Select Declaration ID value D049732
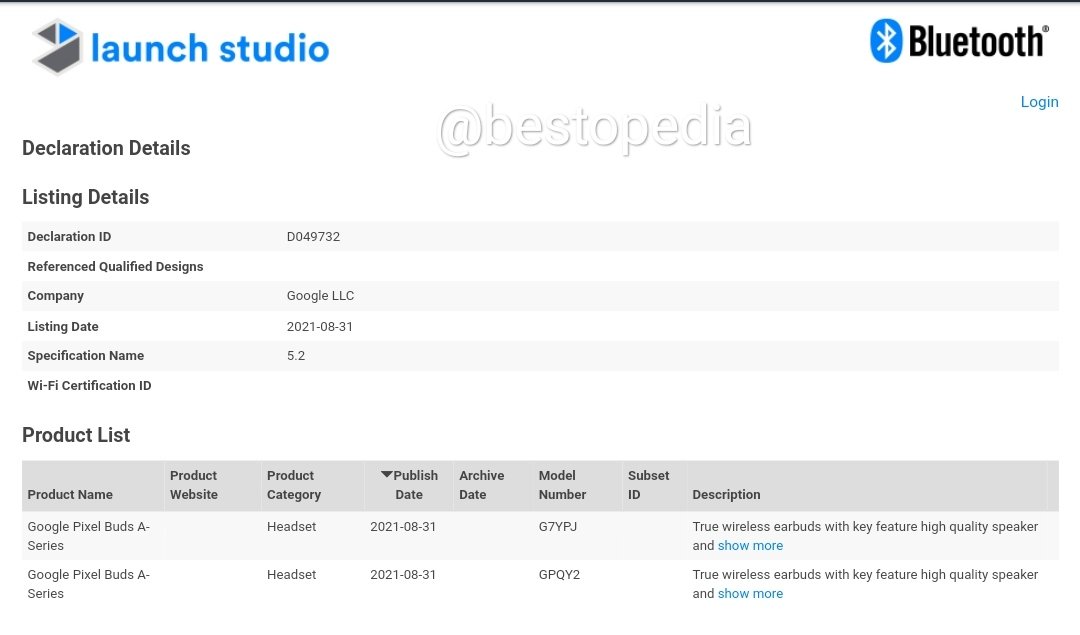The image size is (1080, 635). 313,236
